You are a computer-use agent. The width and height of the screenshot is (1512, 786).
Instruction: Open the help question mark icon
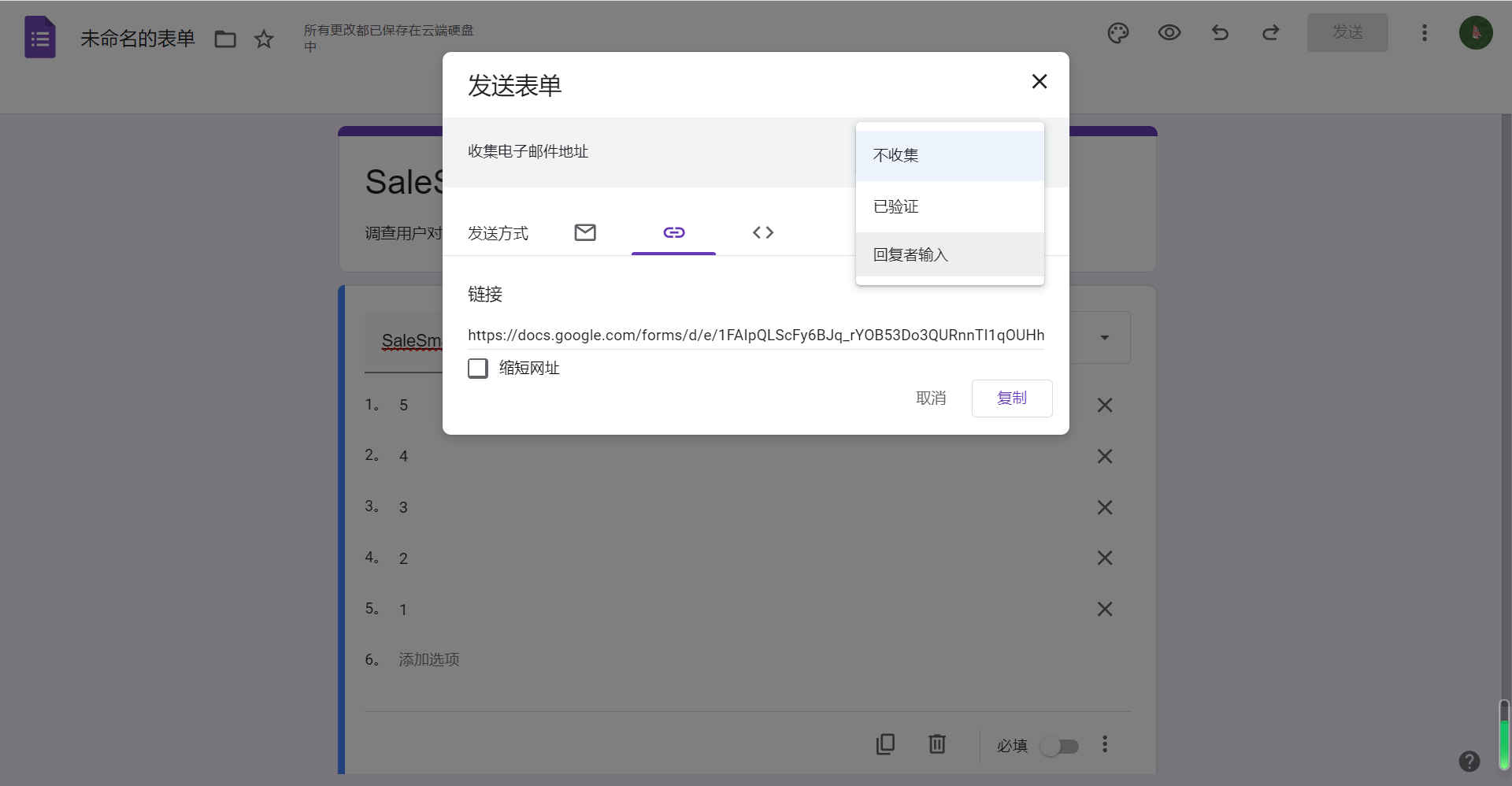coord(1469,761)
